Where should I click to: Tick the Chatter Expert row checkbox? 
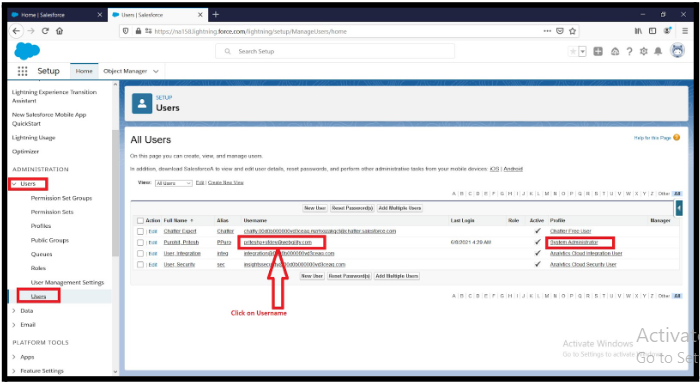[x=140, y=231]
